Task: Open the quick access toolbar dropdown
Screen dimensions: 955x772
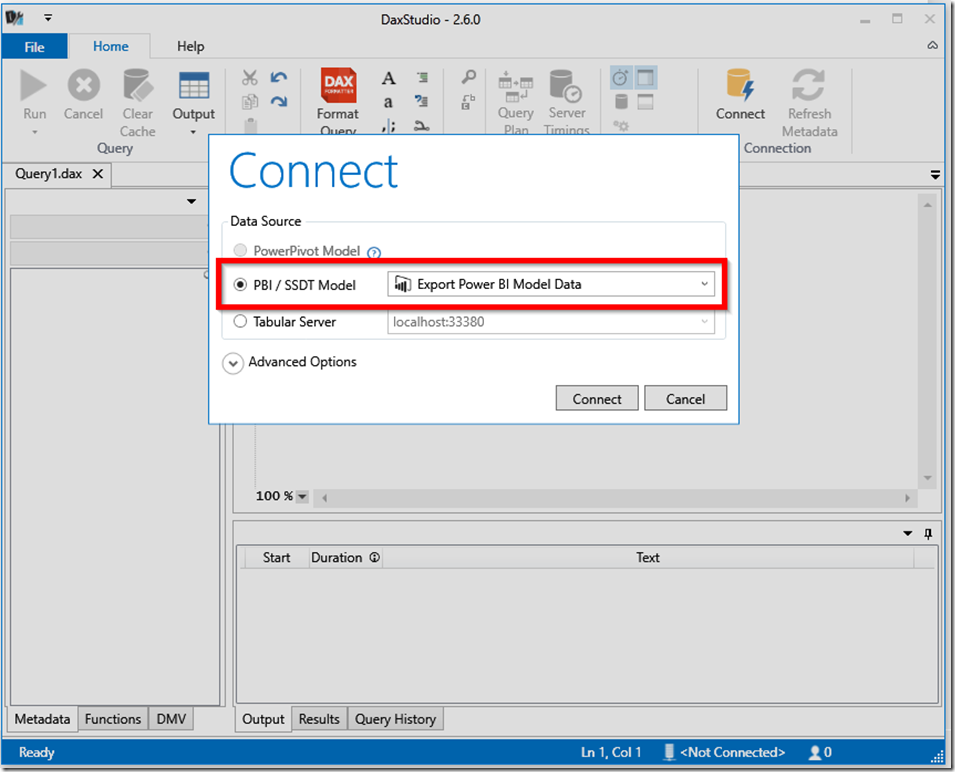Action: (48, 18)
